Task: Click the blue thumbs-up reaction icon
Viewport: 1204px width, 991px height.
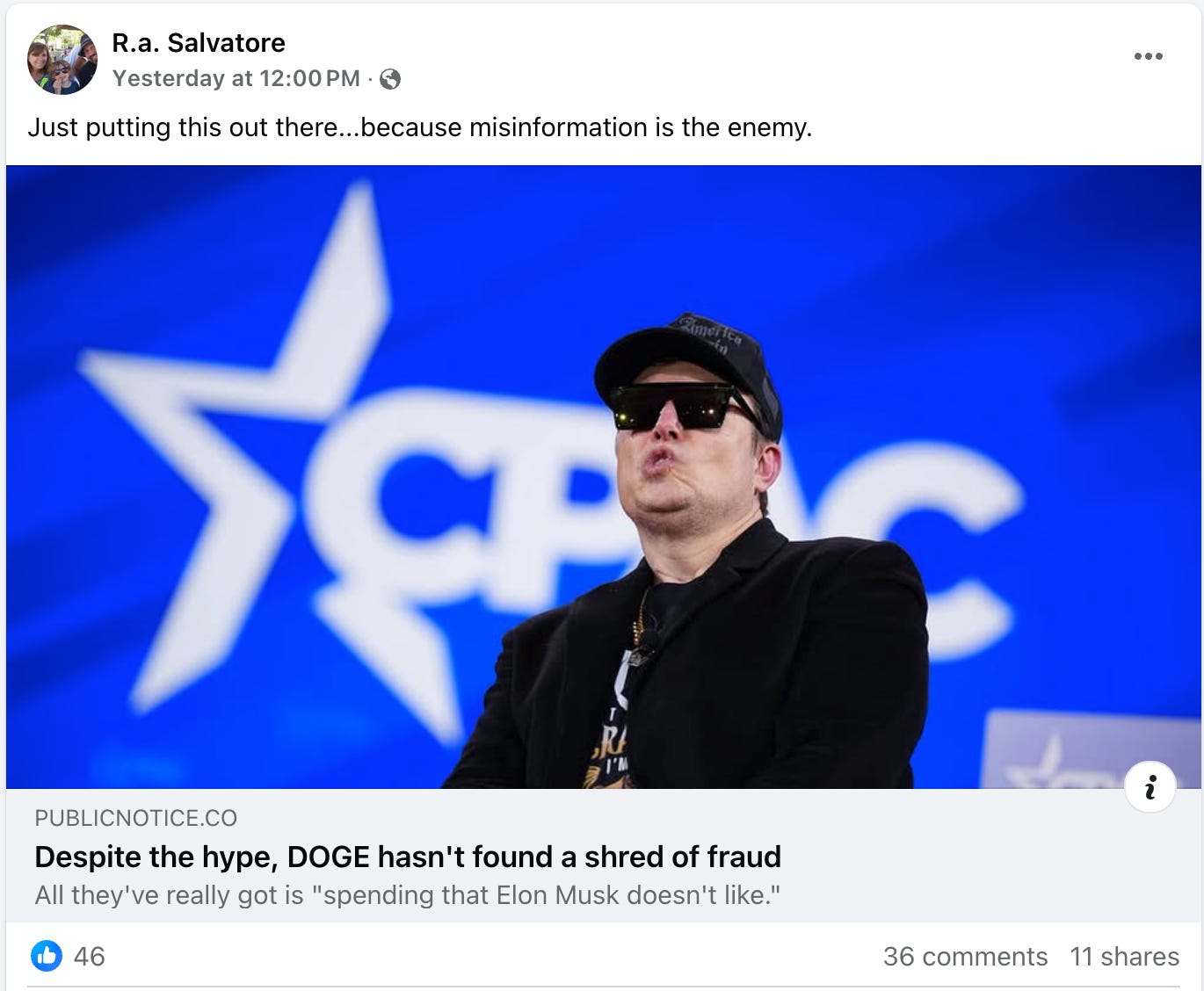Action: coord(47,956)
